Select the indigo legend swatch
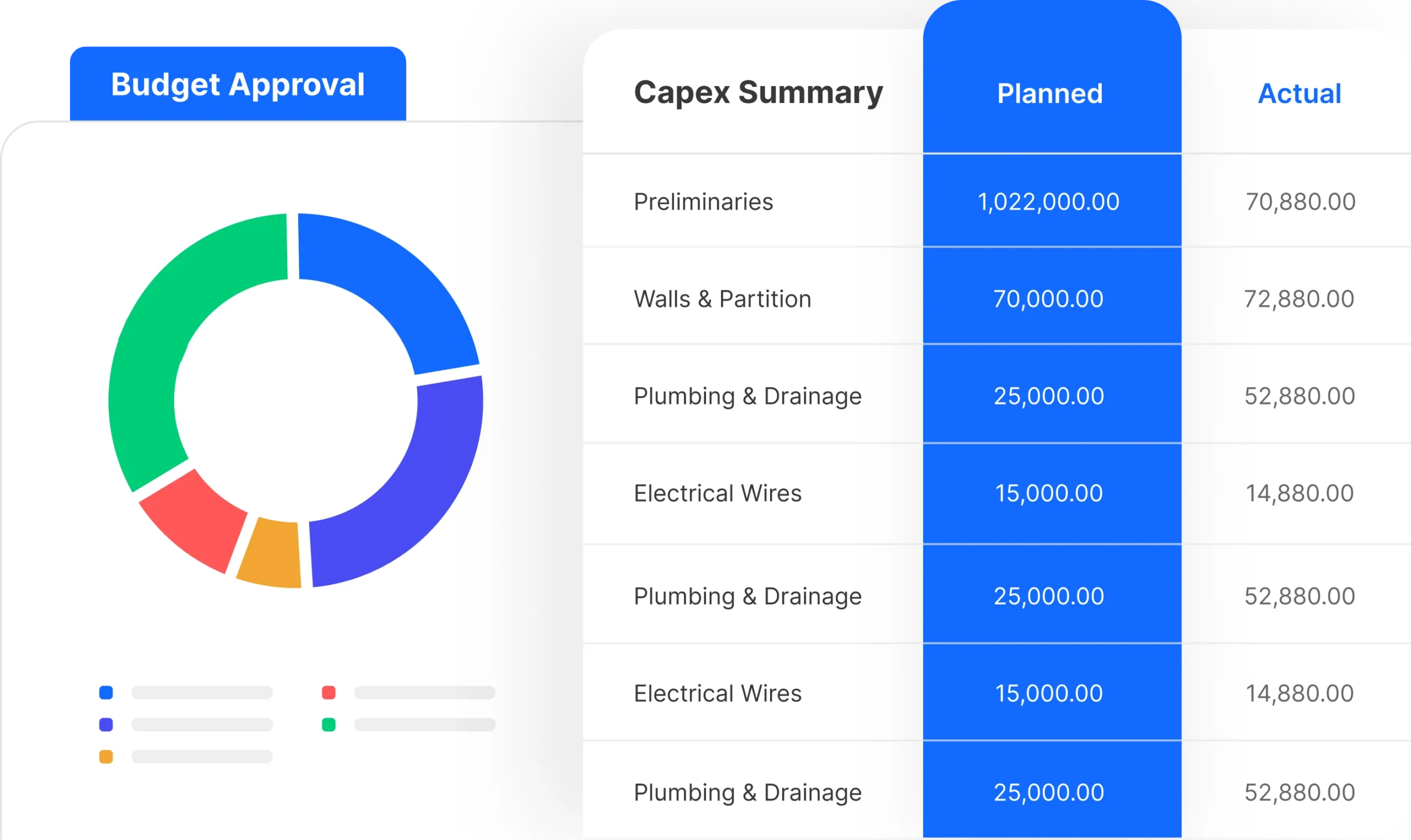This screenshot has height=840, width=1411. (x=106, y=725)
